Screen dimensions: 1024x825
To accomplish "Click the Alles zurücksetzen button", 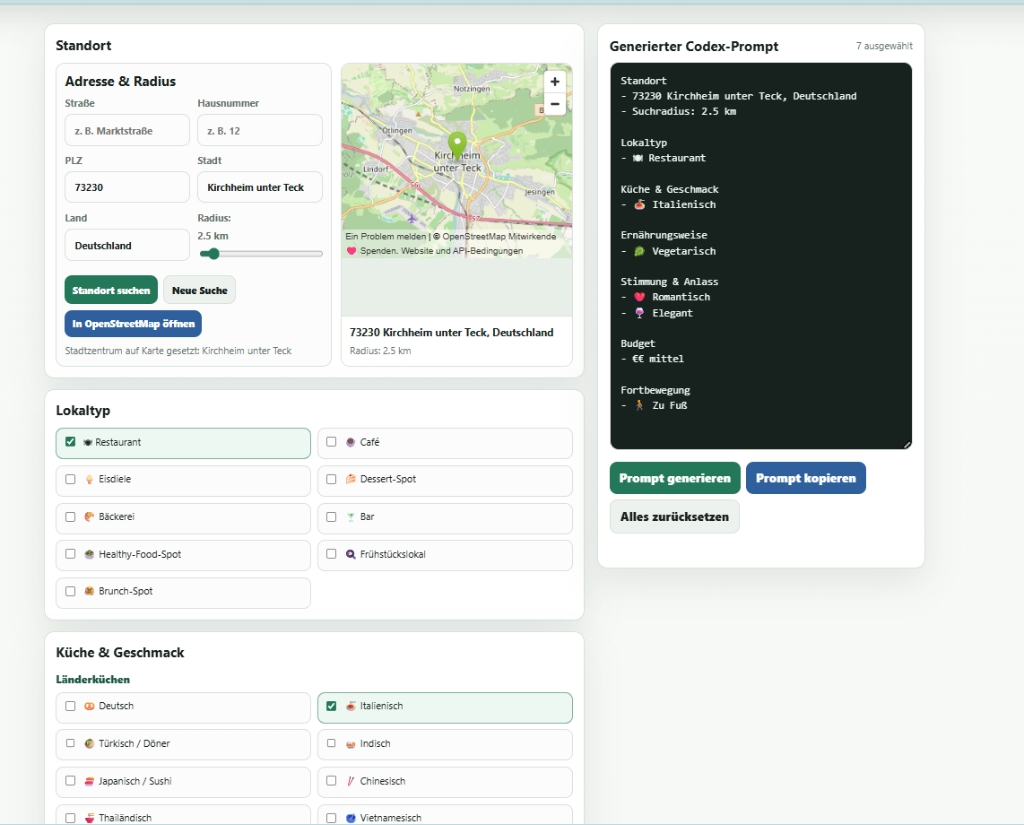I will pos(675,517).
